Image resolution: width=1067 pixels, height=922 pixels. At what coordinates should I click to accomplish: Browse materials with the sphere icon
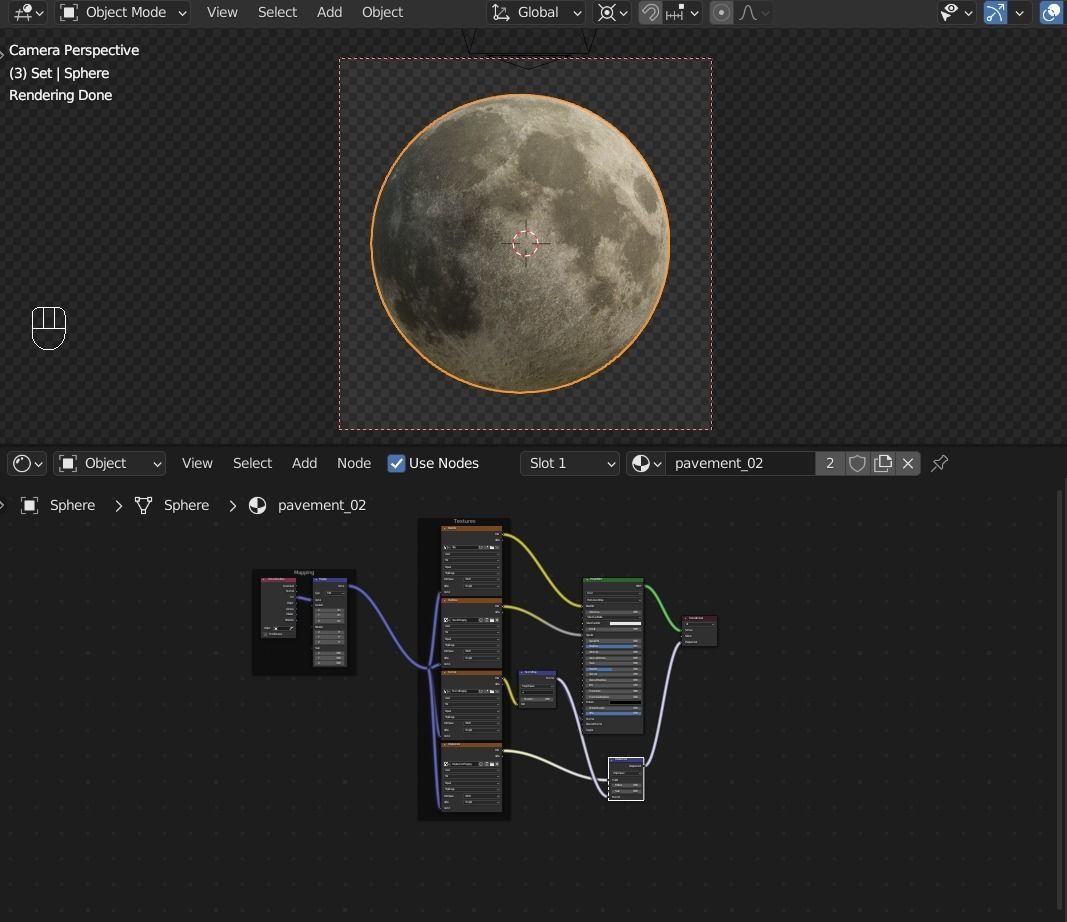[x=646, y=463]
